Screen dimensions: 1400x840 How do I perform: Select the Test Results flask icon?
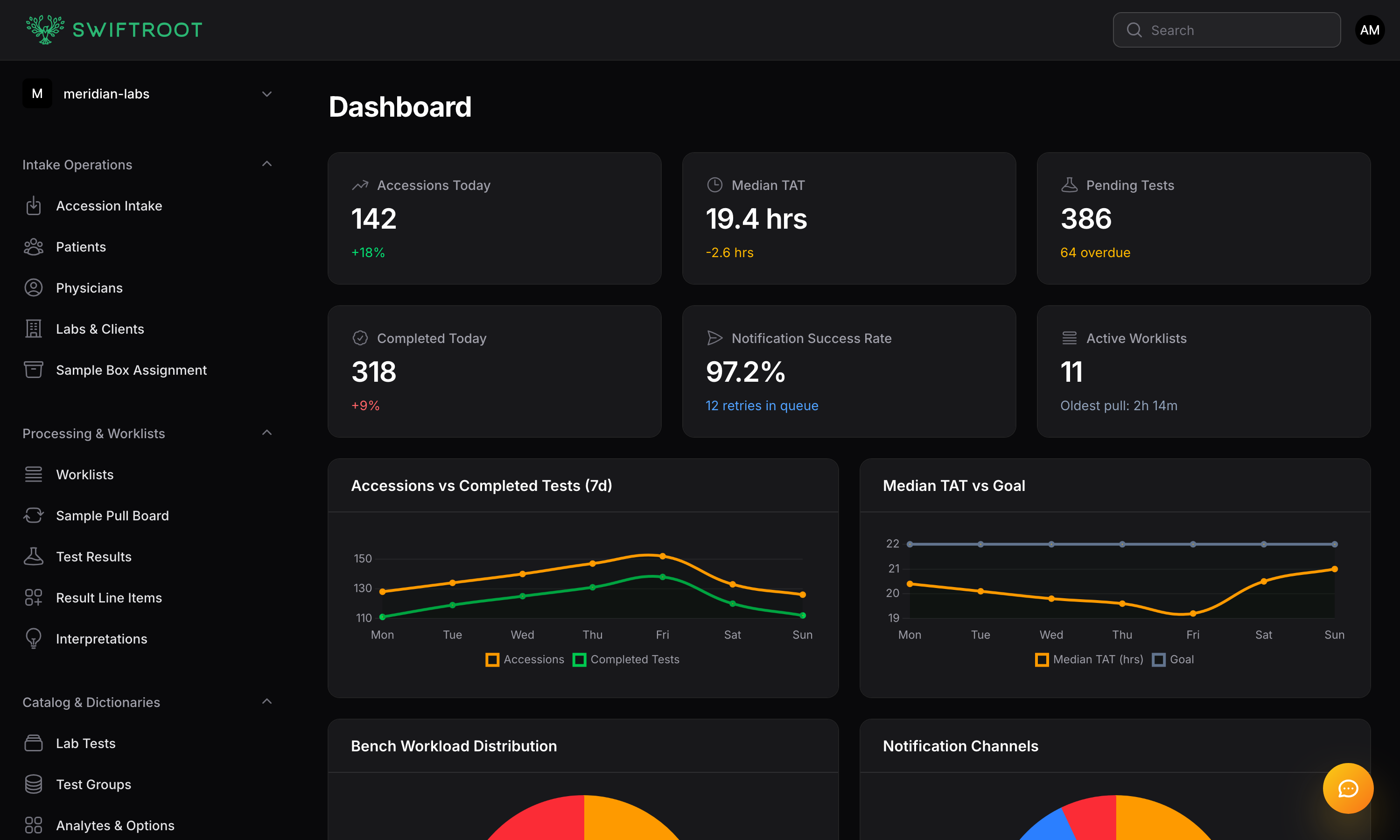(34, 556)
